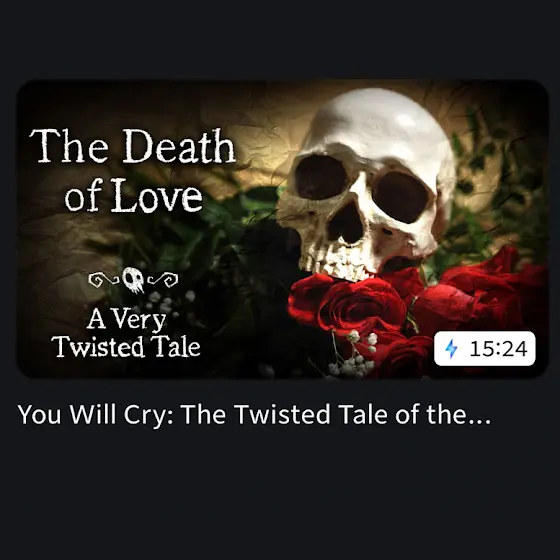The image size is (560, 560).
Task: Click the right swirl flourish beside the small skull
Action: 163,280
